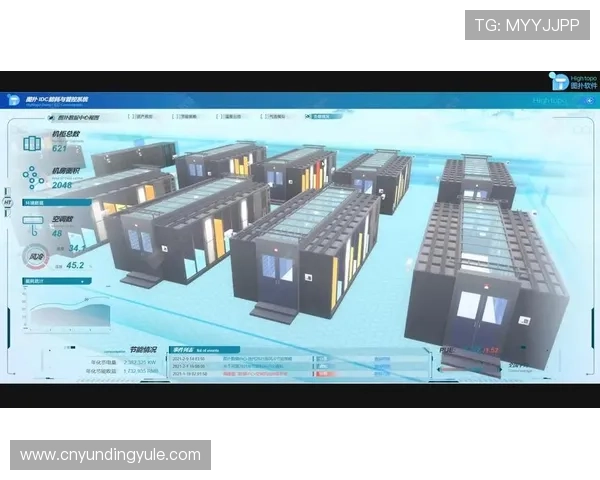Select the large server cabinet row's front door
Viewport: 600px width, 480px height.
[x=480, y=310]
